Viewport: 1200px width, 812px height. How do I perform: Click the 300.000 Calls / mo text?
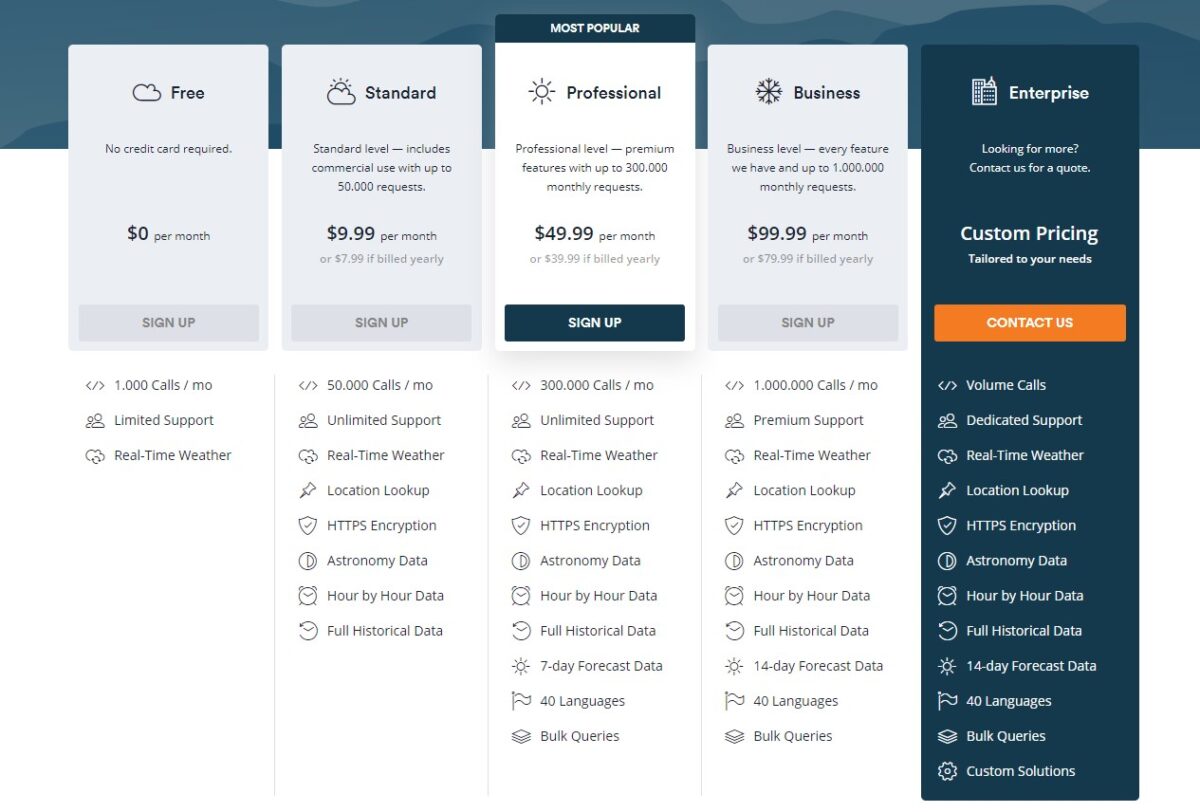coord(597,385)
